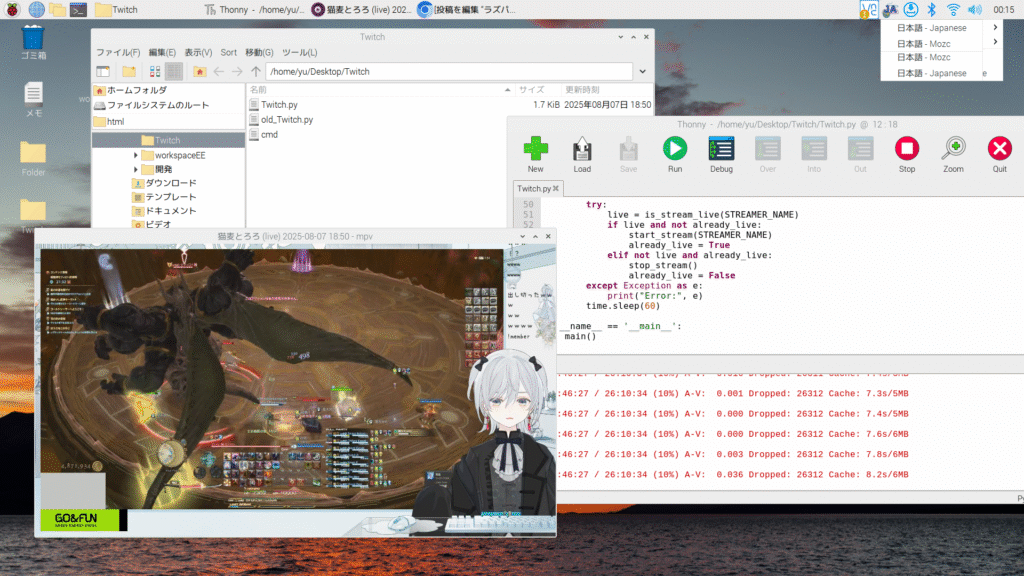Open the Sort menu
The width and height of the screenshot is (1024, 576).
pos(229,52)
